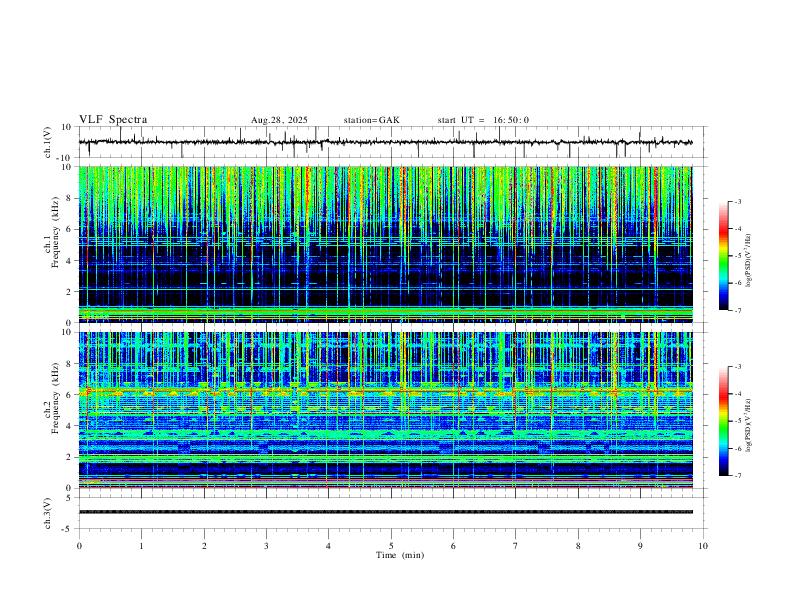792x612 pixels.
Task: Click the "Time (min)" axis title
Action: [400, 555]
